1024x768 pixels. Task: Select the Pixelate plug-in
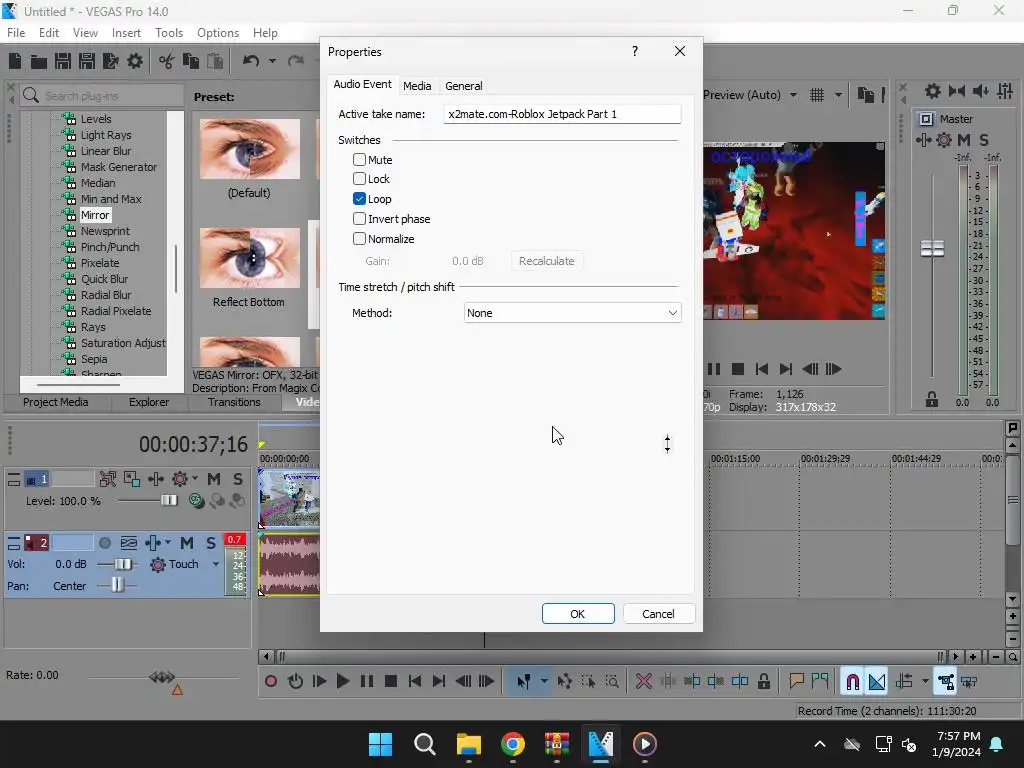pyautogui.click(x=100, y=263)
